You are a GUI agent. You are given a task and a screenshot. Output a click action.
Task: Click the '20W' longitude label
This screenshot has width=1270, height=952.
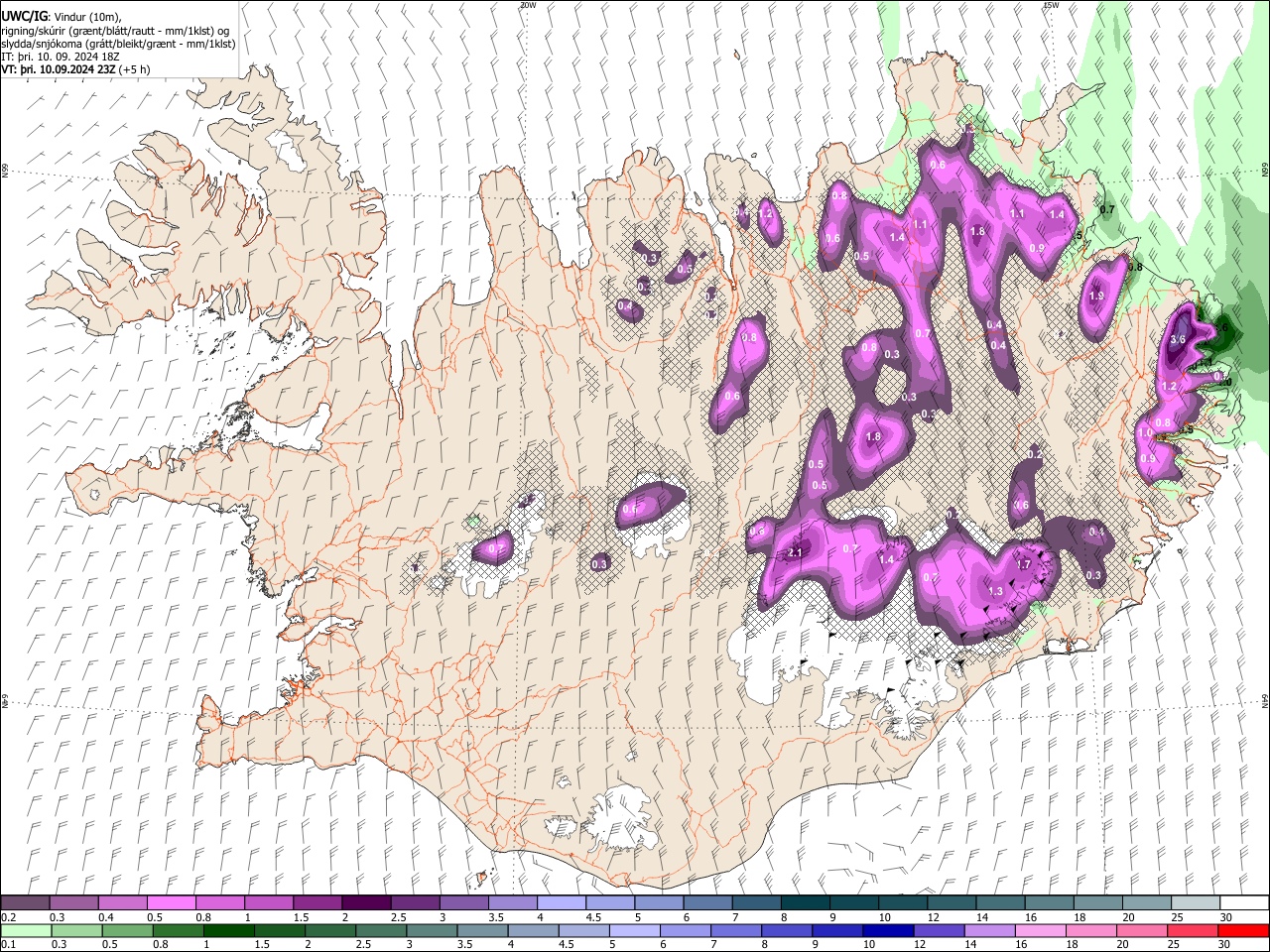pyautogui.click(x=528, y=5)
